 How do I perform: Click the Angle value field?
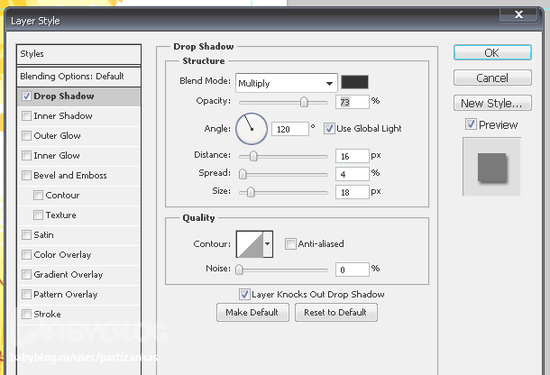click(x=290, y=129)
